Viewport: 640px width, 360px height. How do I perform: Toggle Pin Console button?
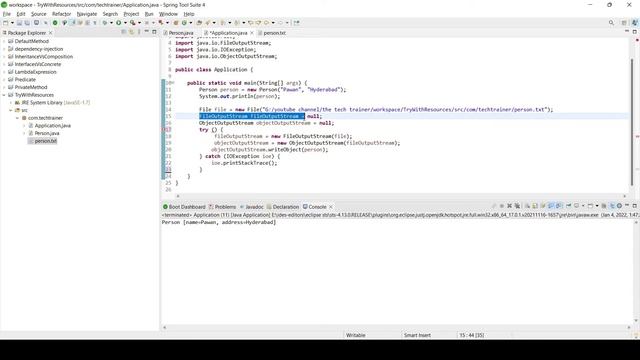(x=569, y=206)
